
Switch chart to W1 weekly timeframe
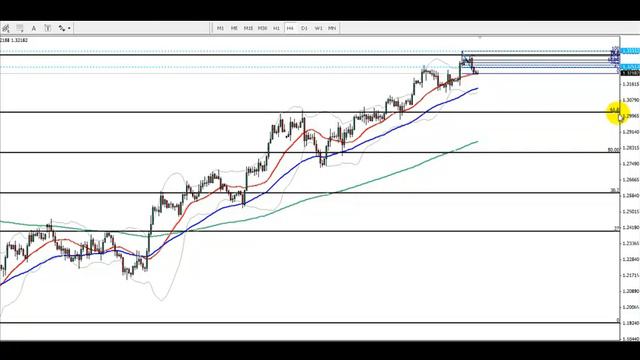point(318,28)
